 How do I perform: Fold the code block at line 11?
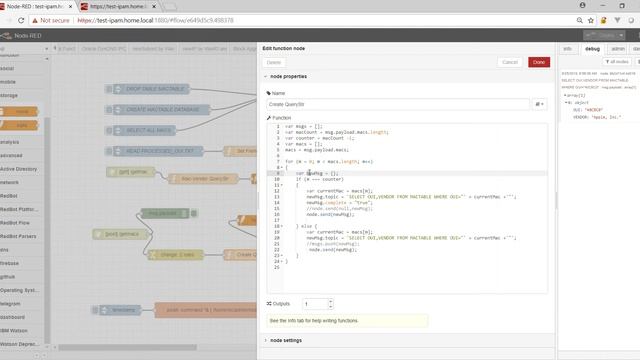pos(282,185)
